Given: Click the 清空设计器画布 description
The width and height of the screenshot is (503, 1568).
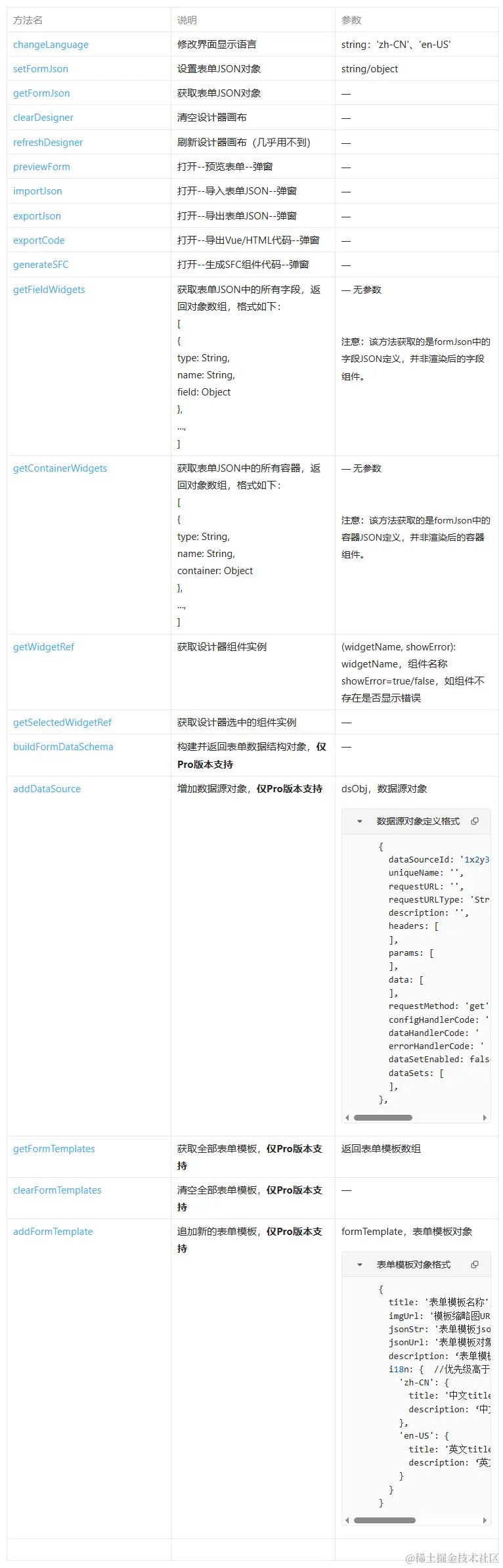Looking at the screenshot, I should [x=212, y=118].
